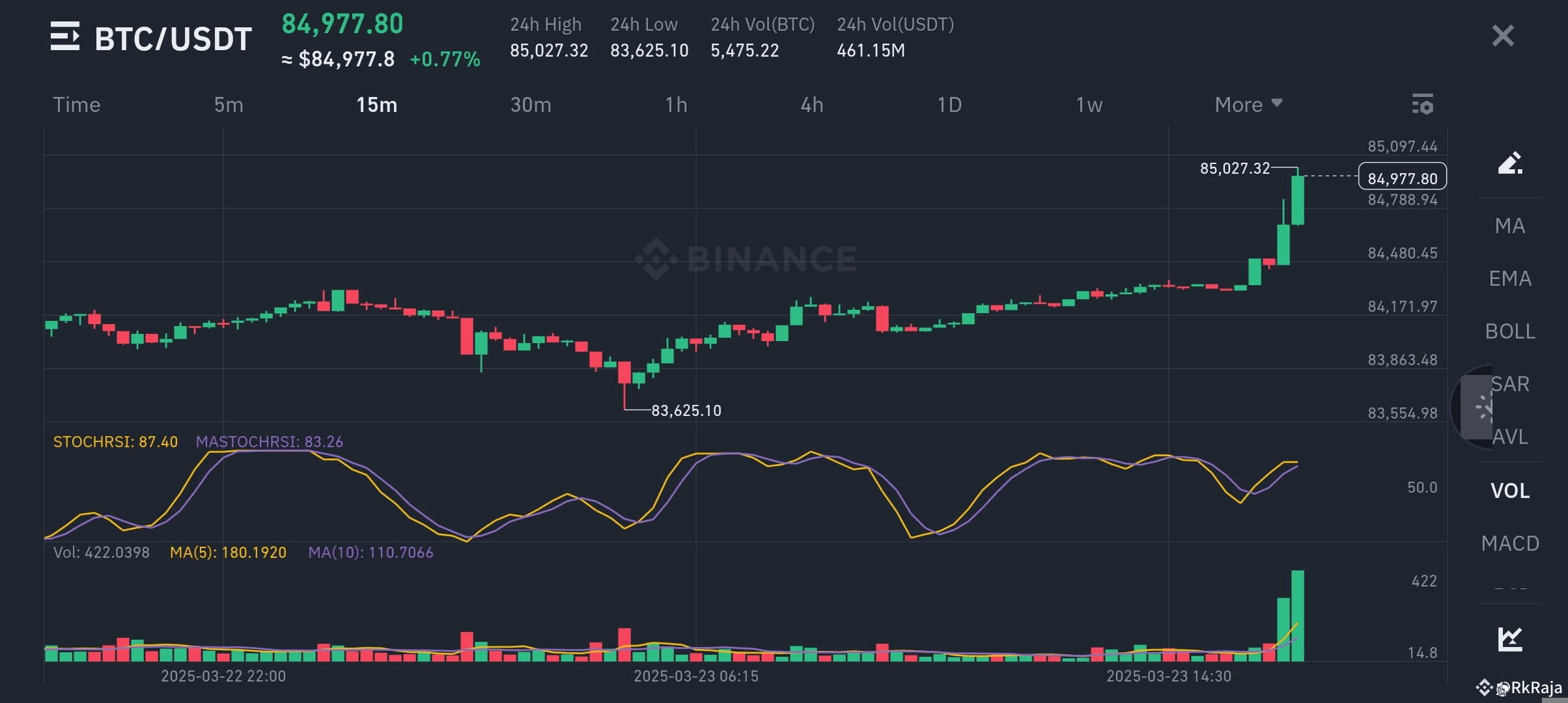Screen dimensions: 1568x703
Task: Toggle the BOLL indicator
Action: point(1510,331)
